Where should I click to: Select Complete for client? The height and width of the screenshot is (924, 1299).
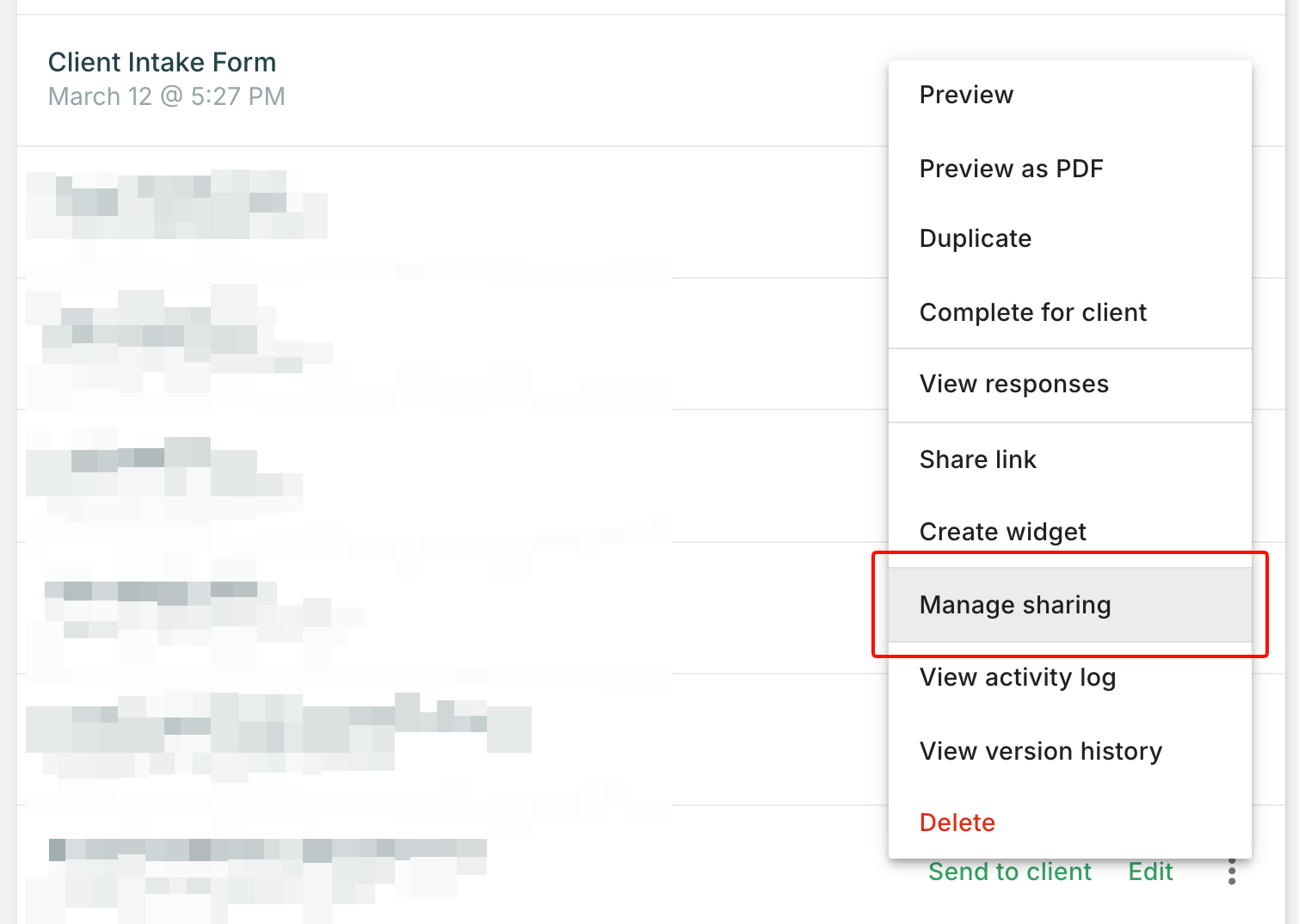[1032, 312]
